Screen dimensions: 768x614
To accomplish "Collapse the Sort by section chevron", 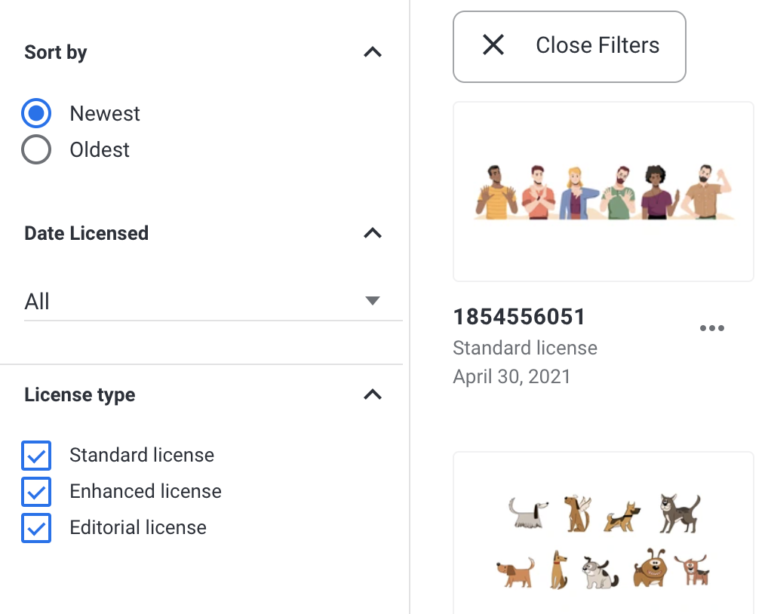I will [x=373, y=52].
